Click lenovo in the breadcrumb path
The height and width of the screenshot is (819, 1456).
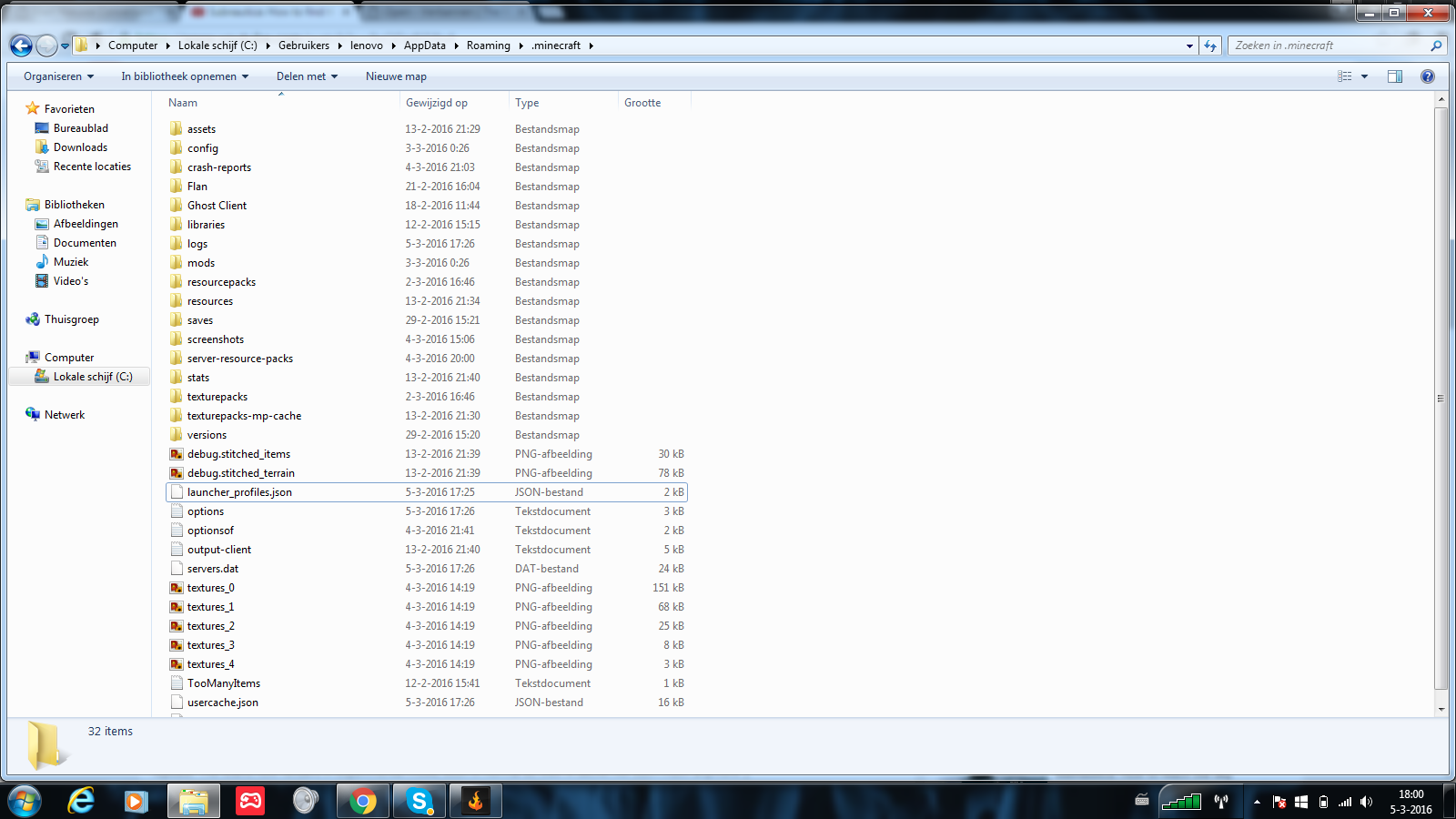tap(366, 45)
